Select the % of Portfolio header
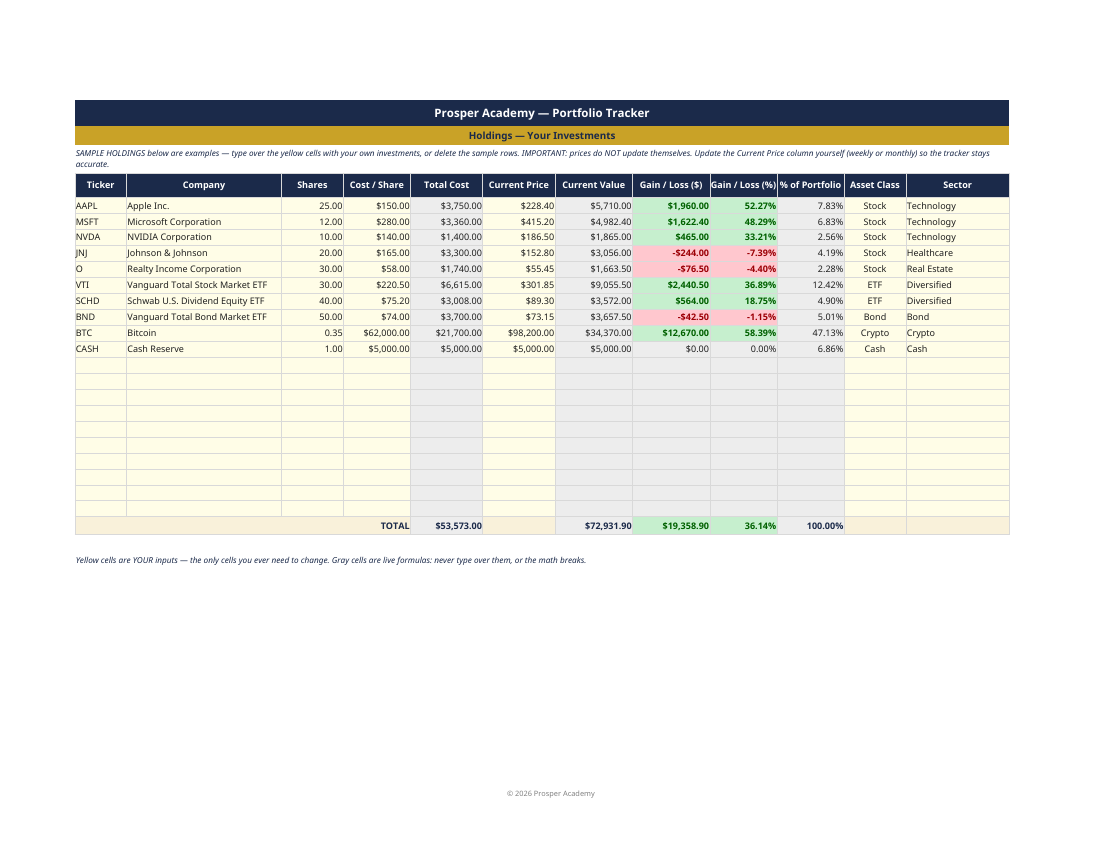The width and height of the screenshot is (1100, 850). point(810,185)
